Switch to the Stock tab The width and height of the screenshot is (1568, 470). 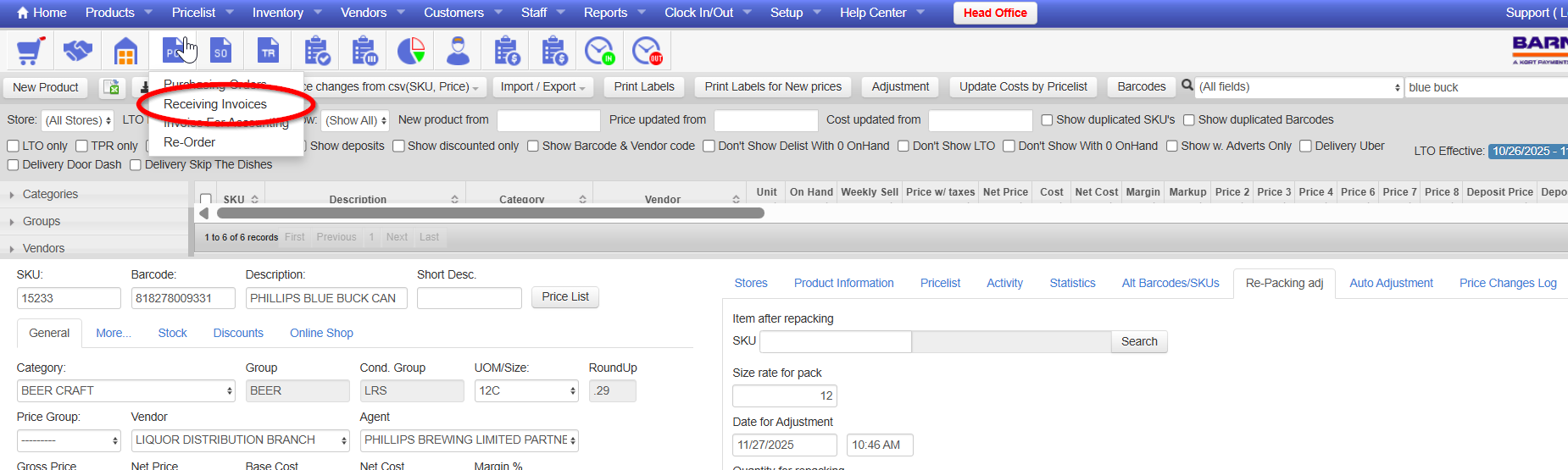coord(172,333)
